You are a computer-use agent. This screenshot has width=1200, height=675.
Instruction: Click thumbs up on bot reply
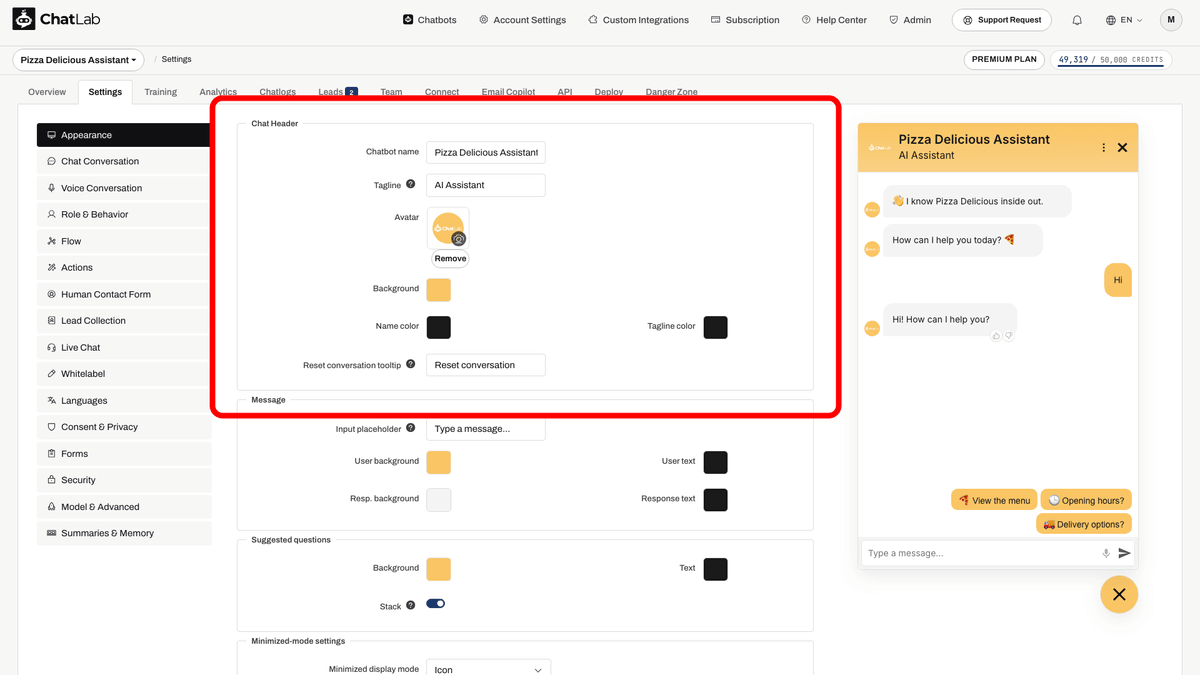coord(996,336)
